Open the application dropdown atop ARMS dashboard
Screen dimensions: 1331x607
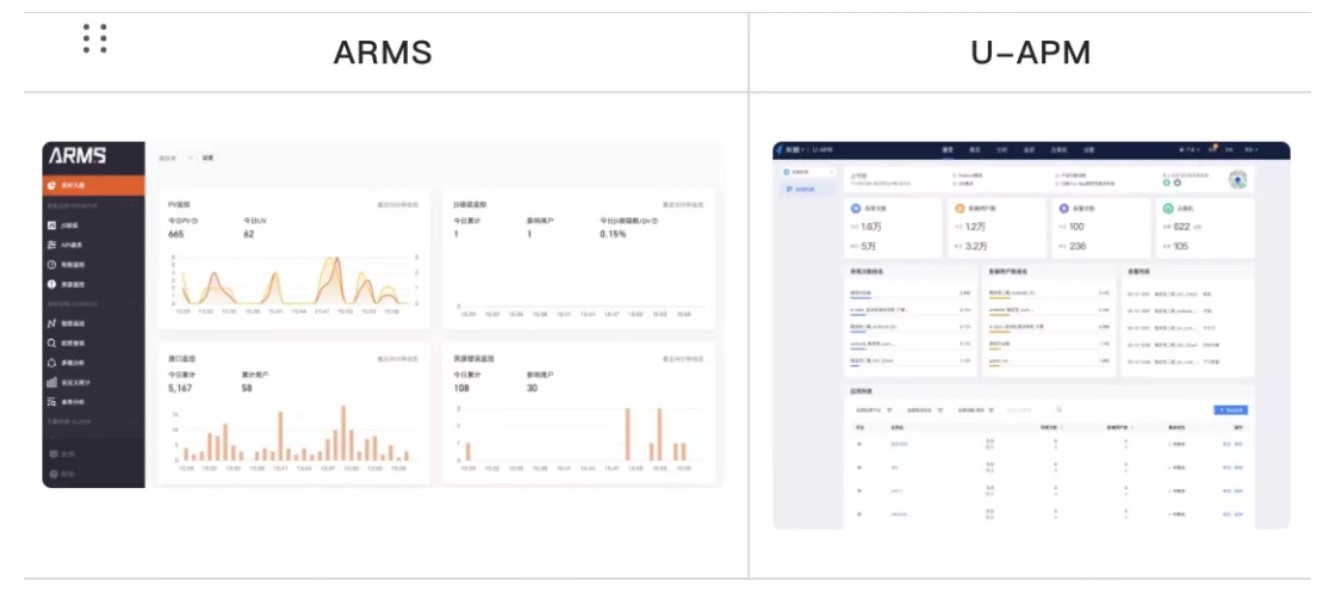[176, 158]
